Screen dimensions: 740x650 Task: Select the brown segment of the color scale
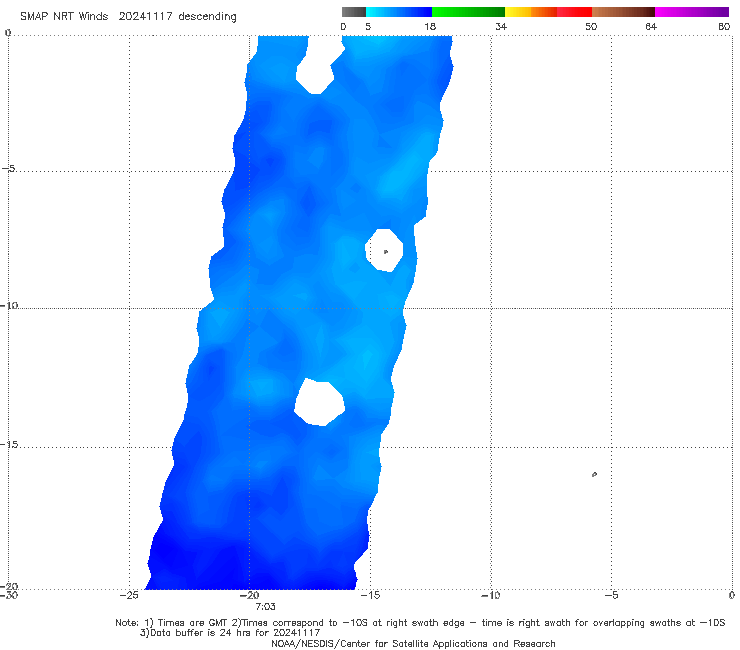click(x=623, y=12)
